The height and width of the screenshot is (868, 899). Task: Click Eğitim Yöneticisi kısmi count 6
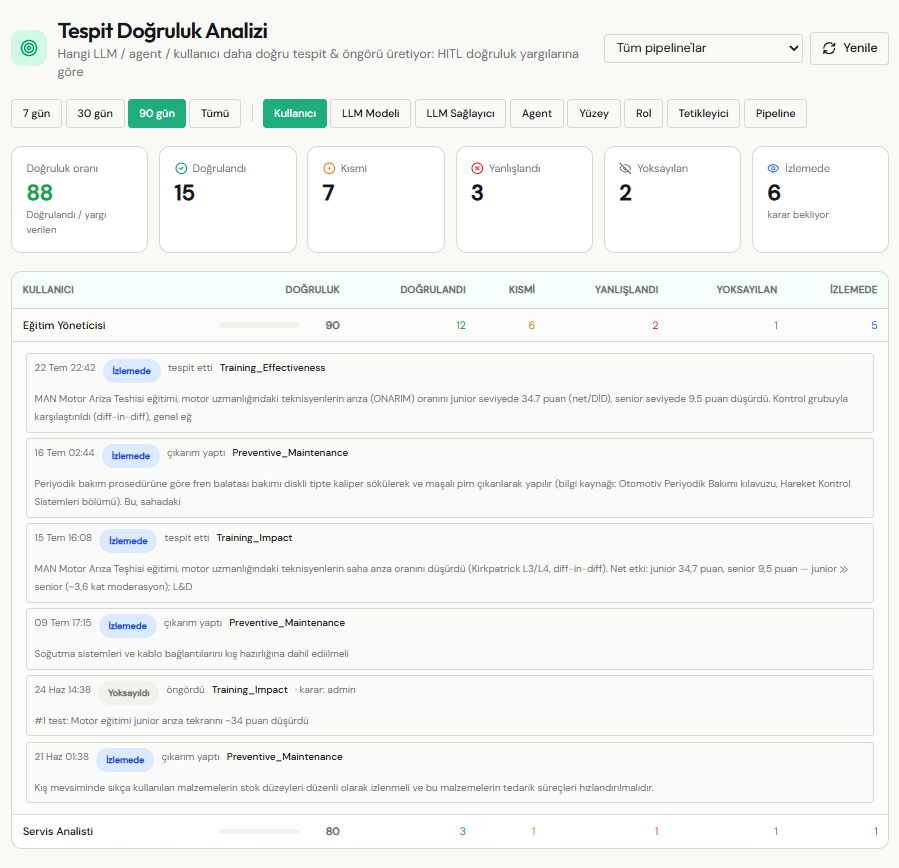pos(531,325)
